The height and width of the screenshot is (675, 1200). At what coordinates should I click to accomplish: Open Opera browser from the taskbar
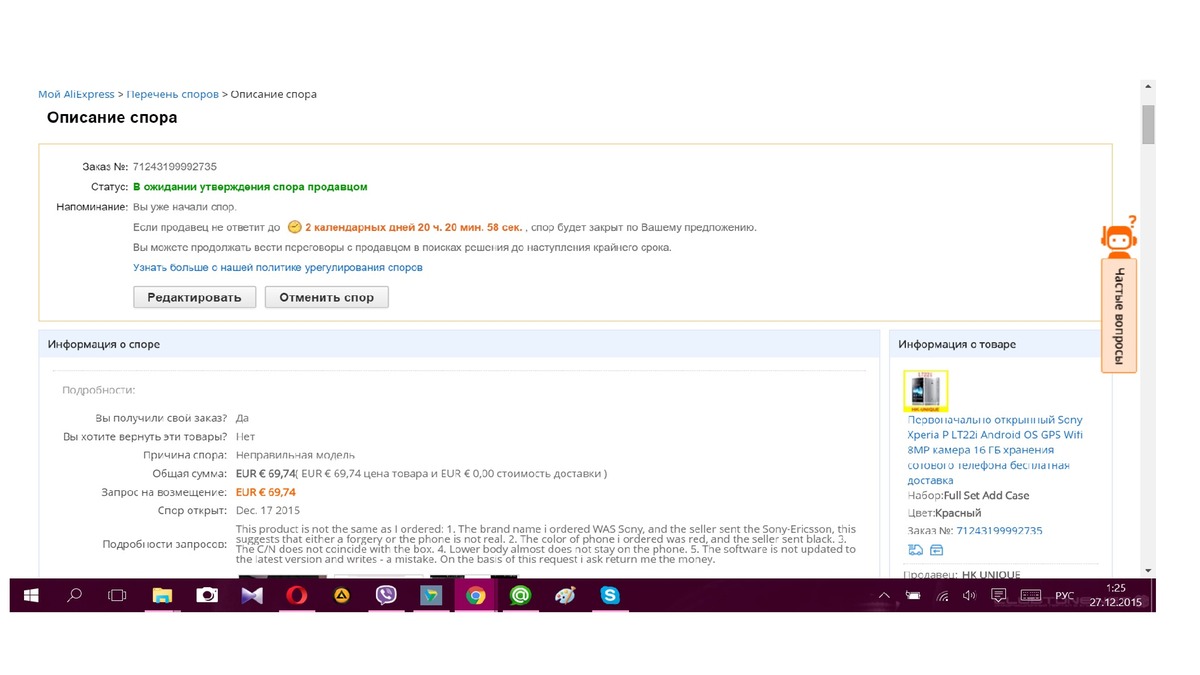point(296,595)
